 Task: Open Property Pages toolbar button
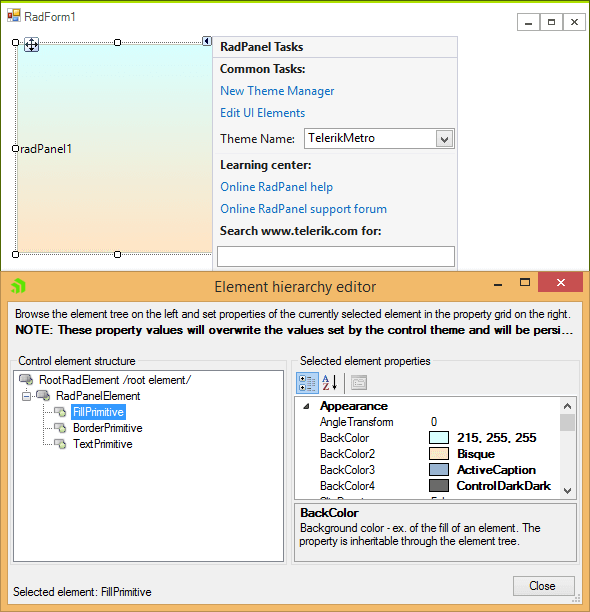point(359,383)
